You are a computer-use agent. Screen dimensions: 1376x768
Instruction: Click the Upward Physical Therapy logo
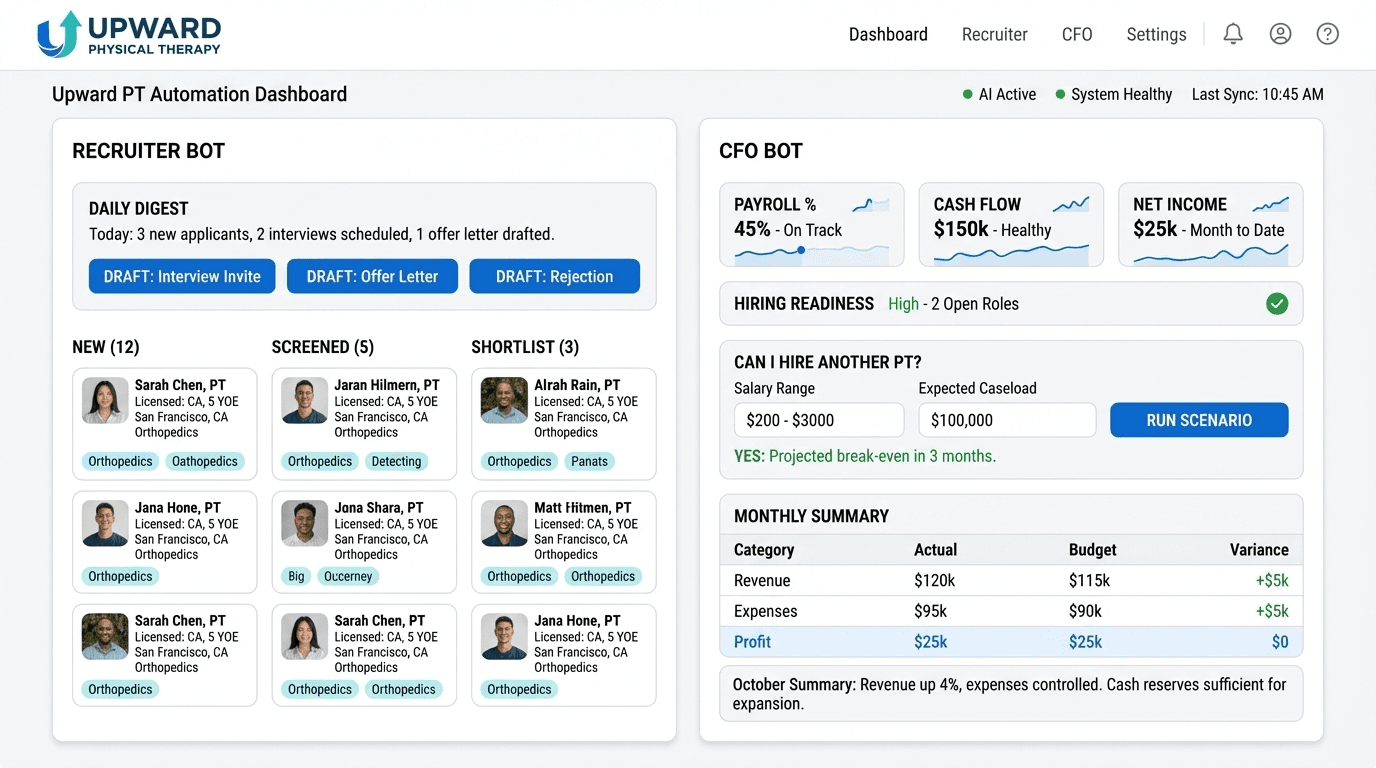point(128,33)
